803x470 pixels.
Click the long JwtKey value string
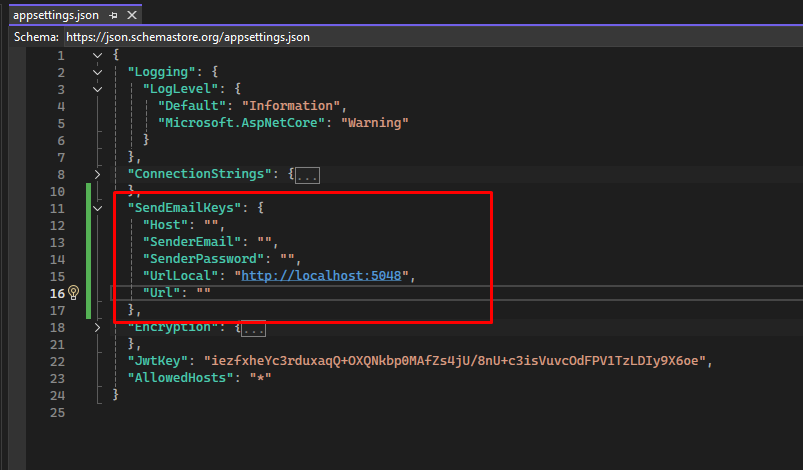455,360
